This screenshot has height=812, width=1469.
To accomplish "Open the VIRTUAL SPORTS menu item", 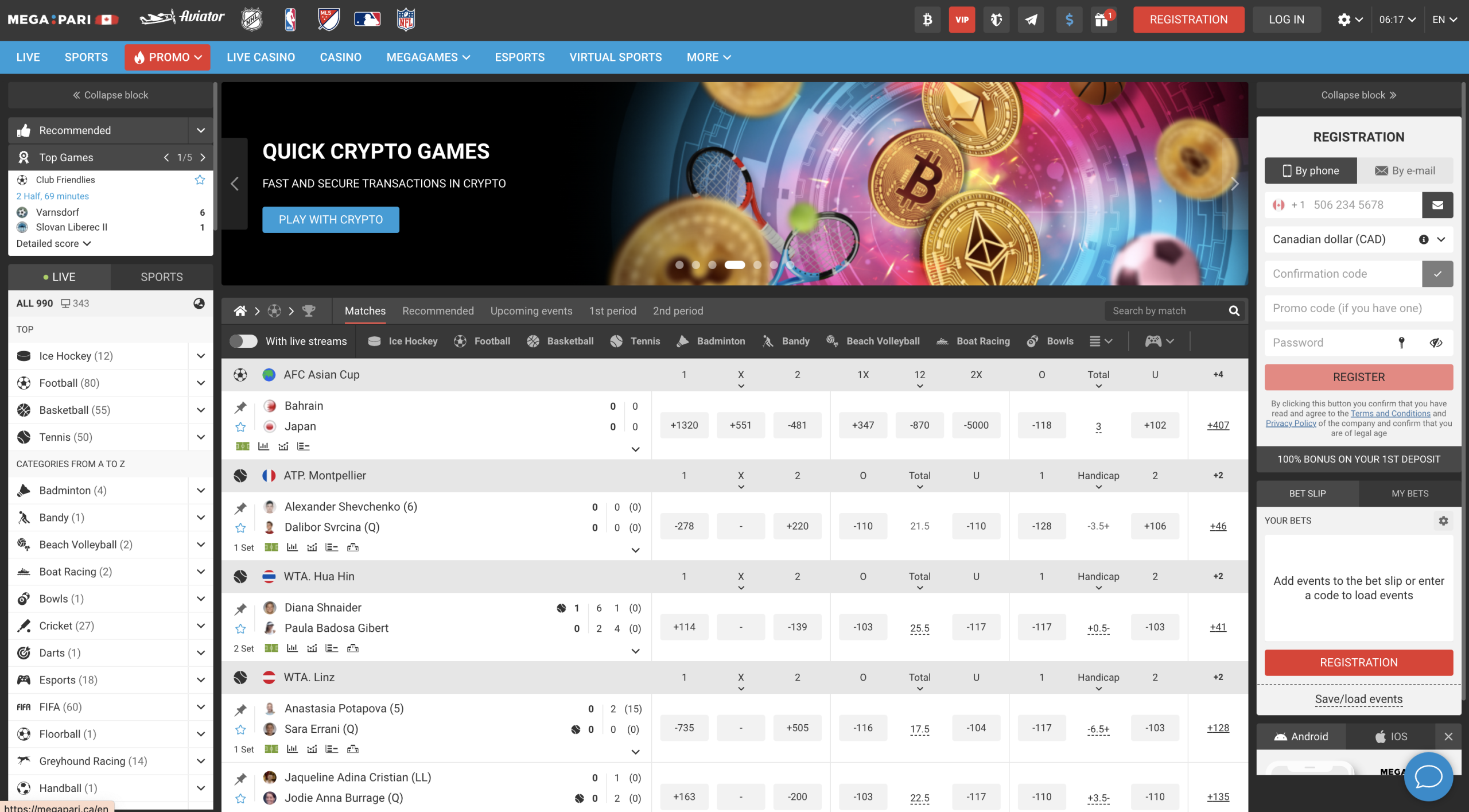I will pos(615,57).
